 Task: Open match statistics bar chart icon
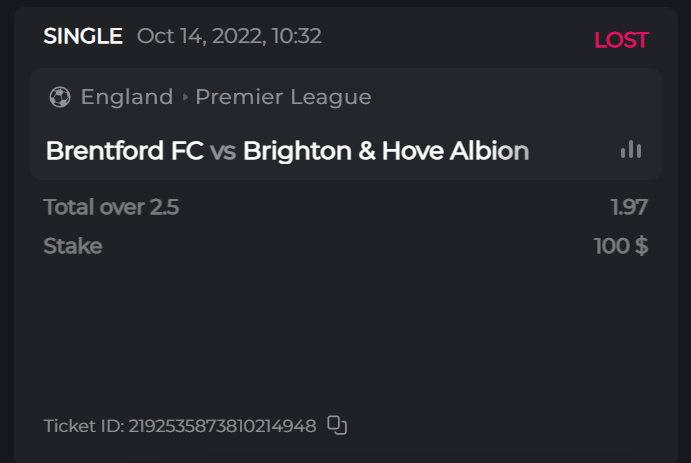[631, 150]
